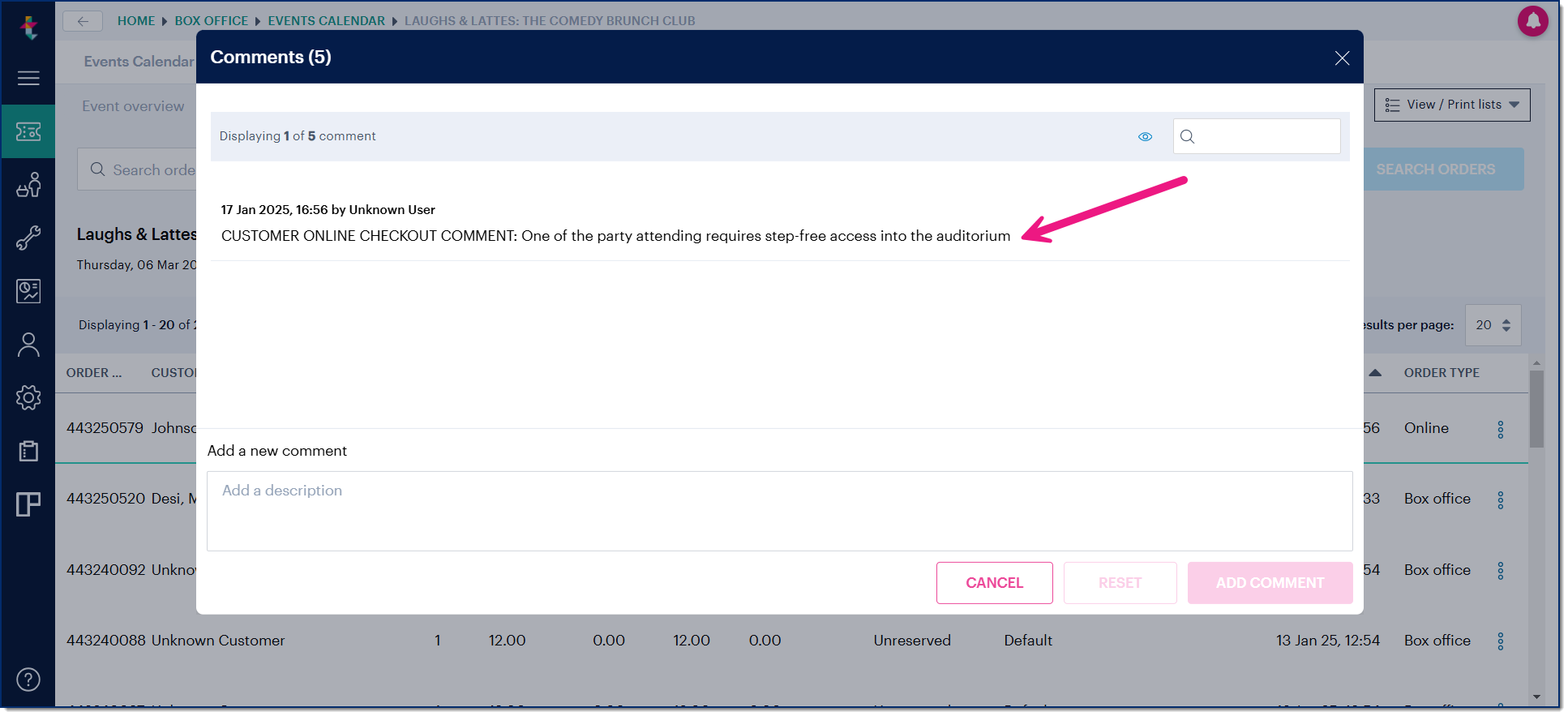Close the Comments dialog with the X
This screenshot has height=716, width=1568.
tap(1342, 58)
